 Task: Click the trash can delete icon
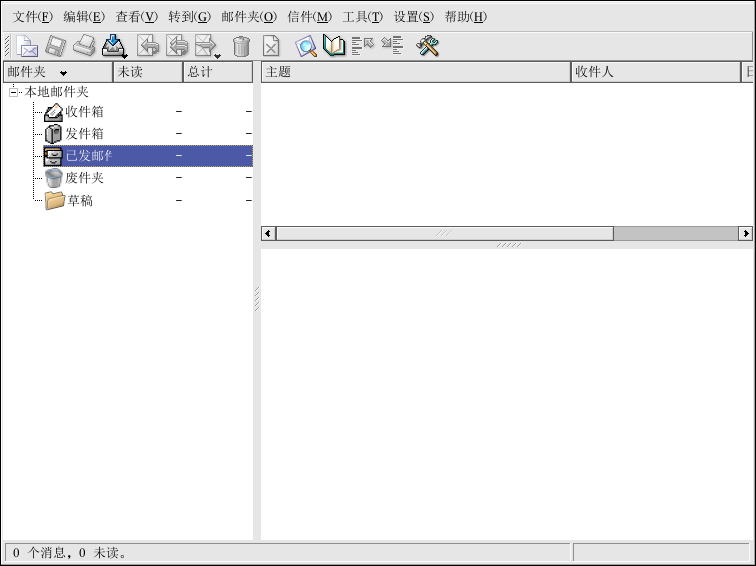pyautogui.click(x=241, y=46)
